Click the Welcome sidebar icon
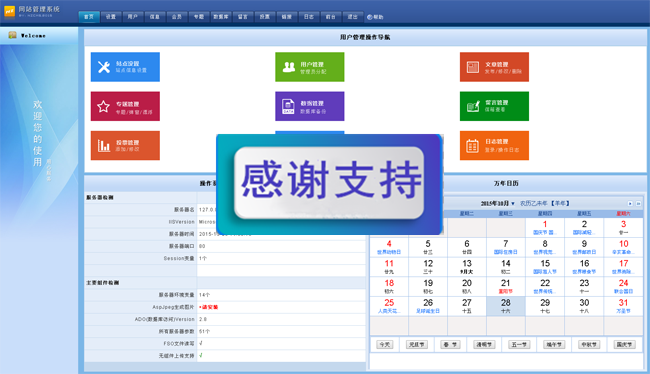 click(x=12, y=35)
